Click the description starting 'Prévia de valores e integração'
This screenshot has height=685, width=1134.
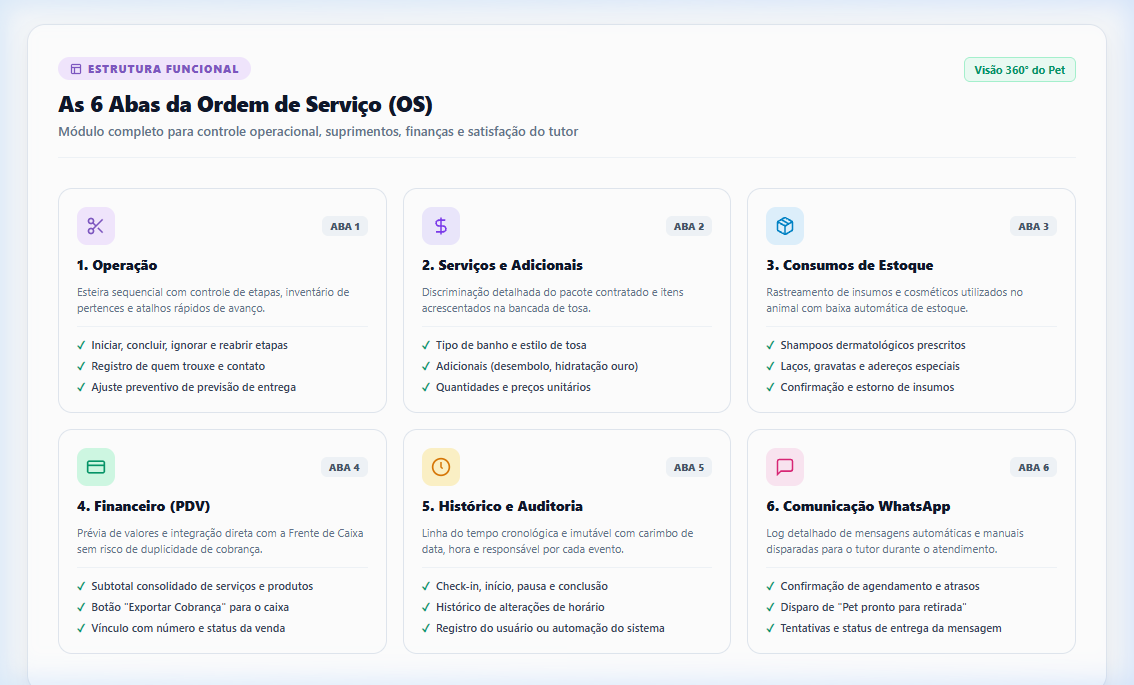[x=221, y=541]
